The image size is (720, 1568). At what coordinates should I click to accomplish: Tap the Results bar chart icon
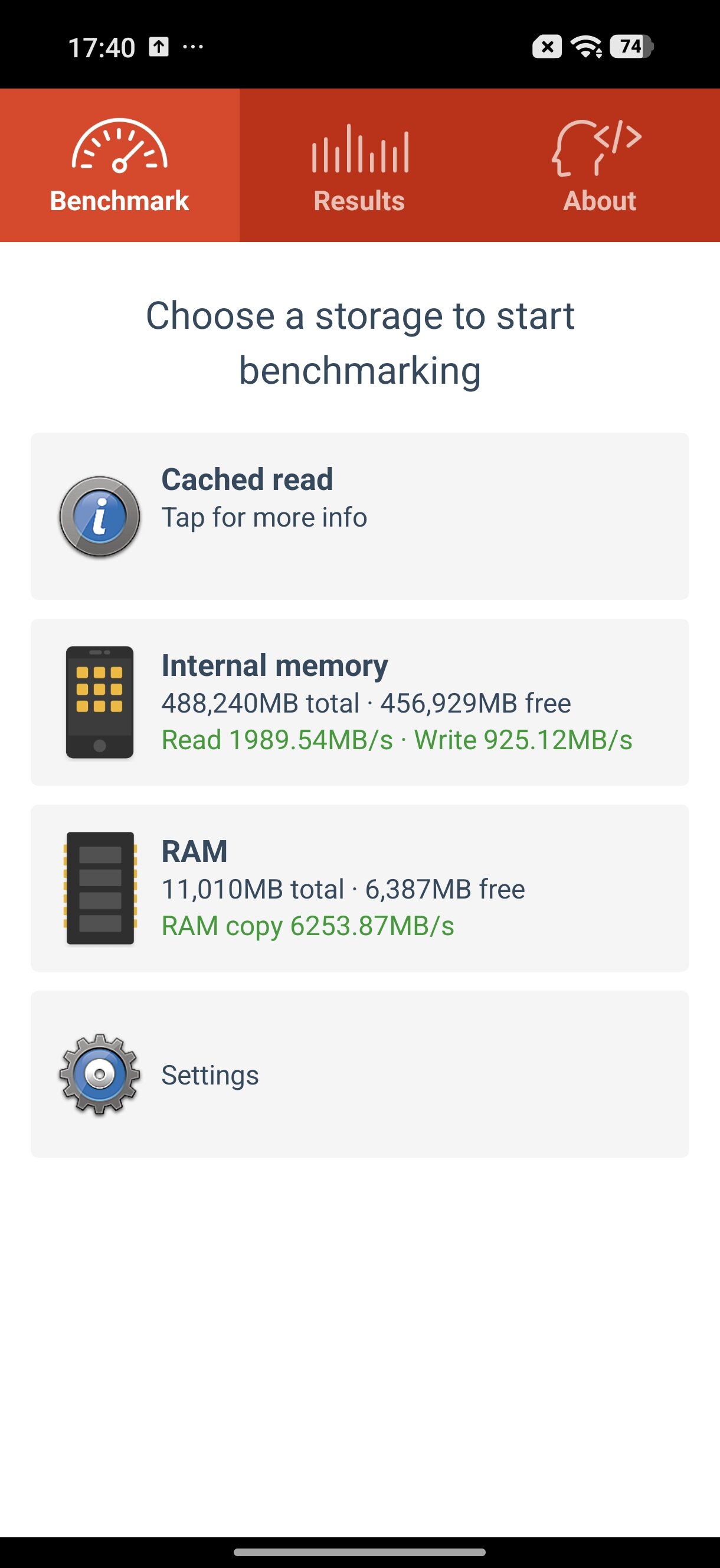coord(359,149)
